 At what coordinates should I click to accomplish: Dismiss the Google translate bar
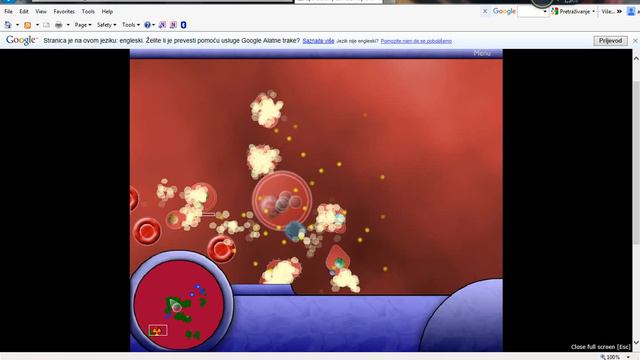click(x=635, y=40)
